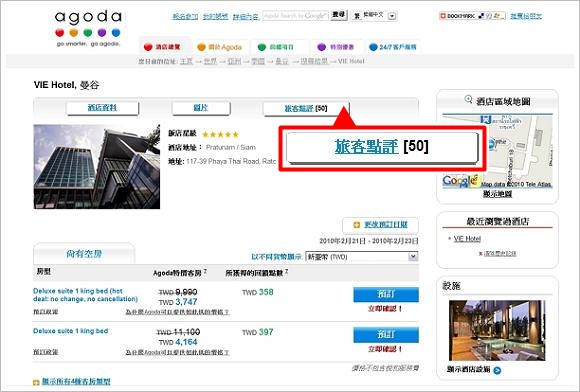This screenshot has height=392, width=580.
Task: Open 預訂政策 under the hot deal room
Action: [x=45, y=312]
